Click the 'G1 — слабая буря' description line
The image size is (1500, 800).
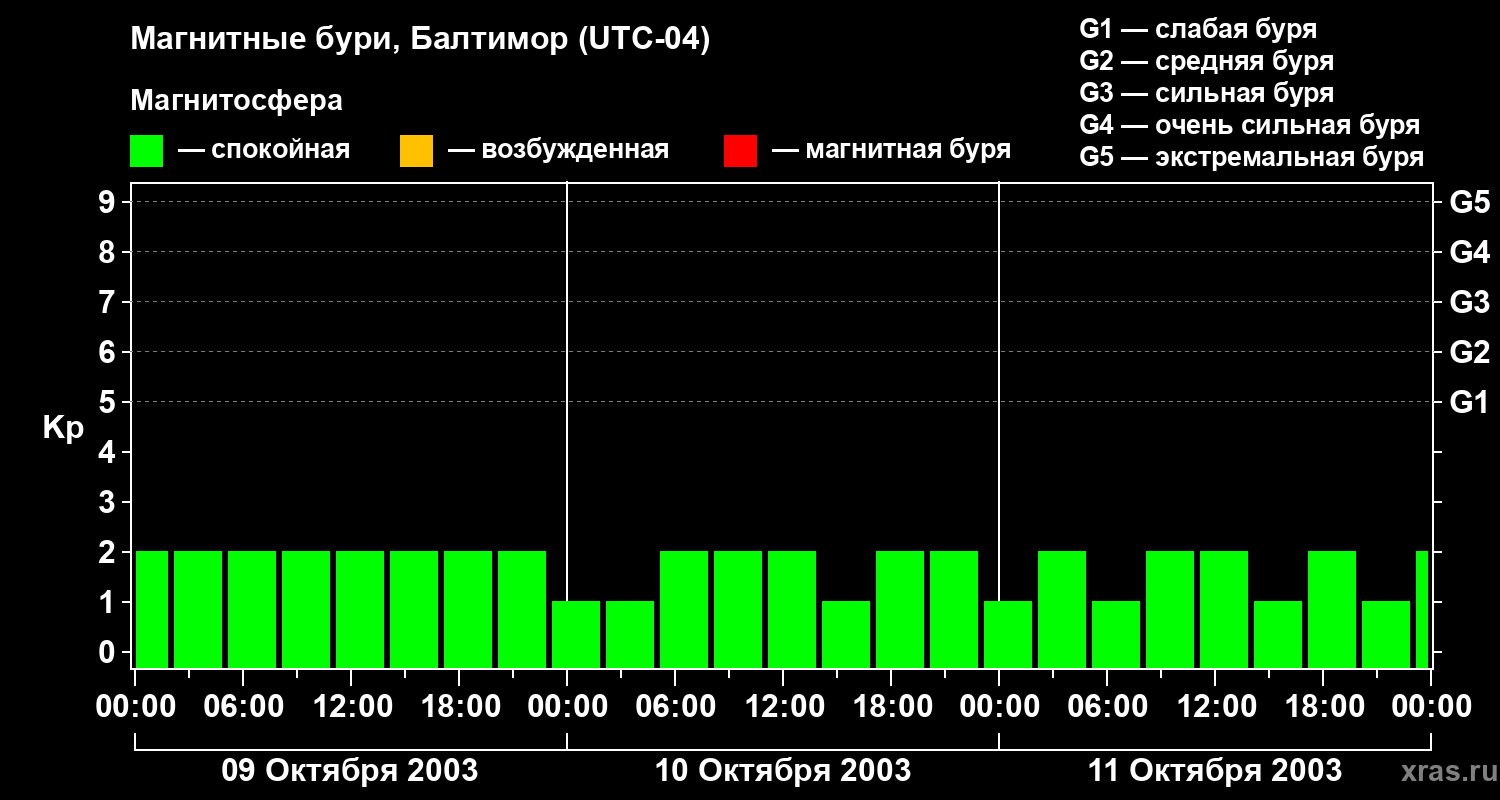coord(1198,29)
